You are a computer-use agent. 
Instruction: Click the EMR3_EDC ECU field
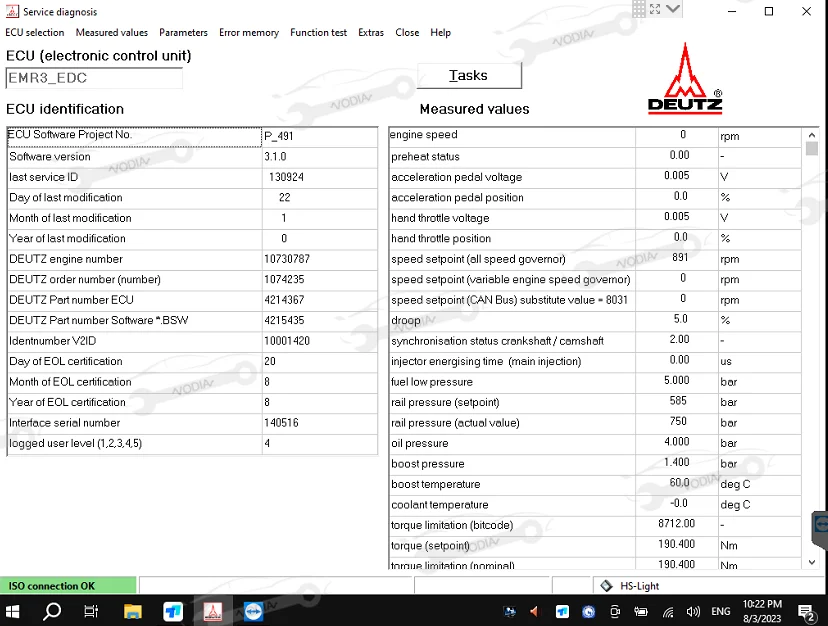pos(94,78)
